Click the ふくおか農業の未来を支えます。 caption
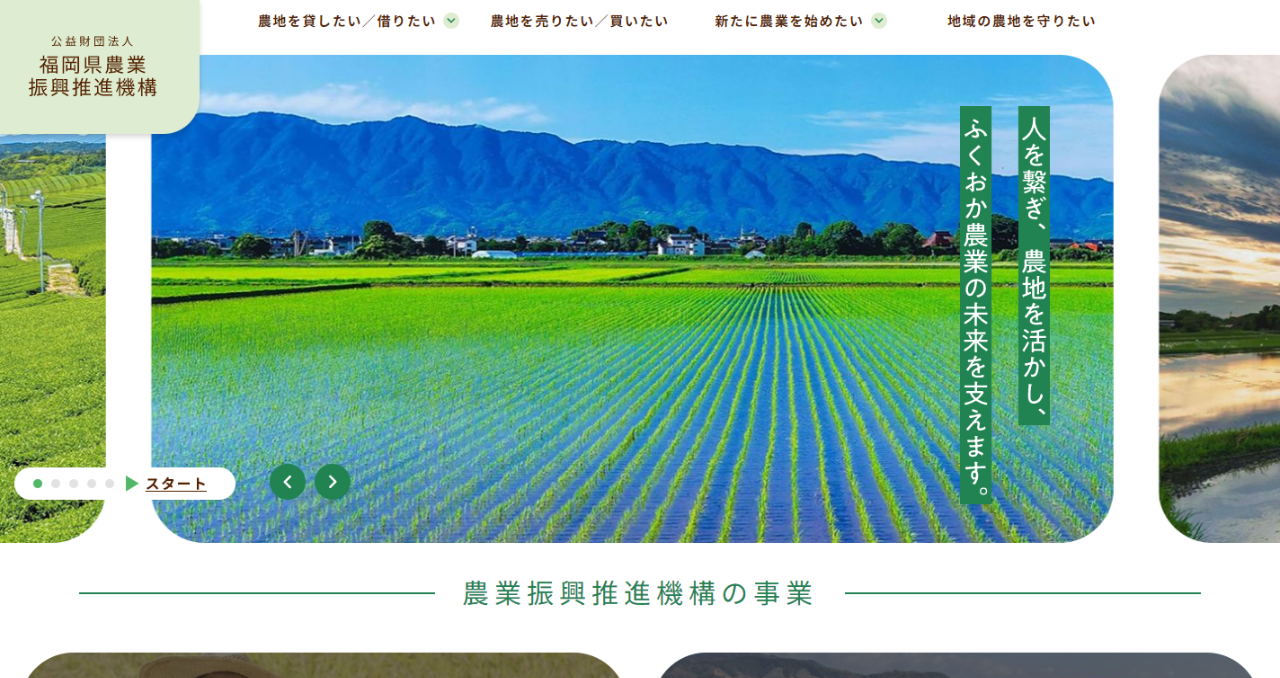This screenshot has width=1280, height=678. click(x=976, y=305)
